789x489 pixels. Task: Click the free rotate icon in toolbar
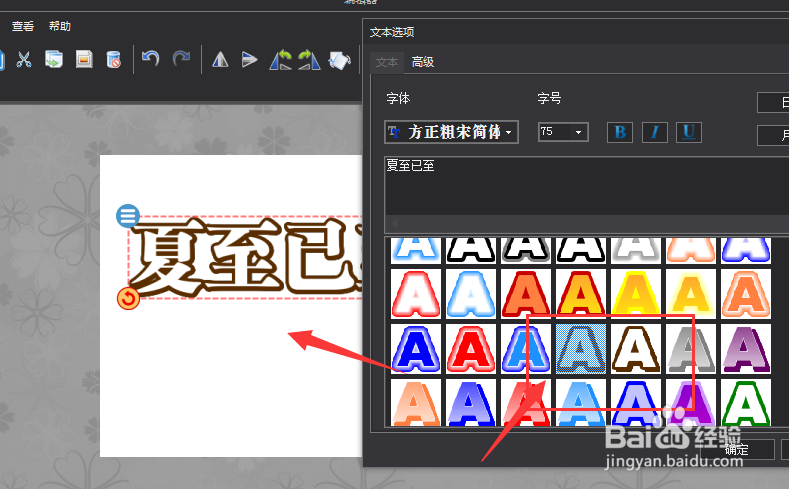[x=340, y=60]
